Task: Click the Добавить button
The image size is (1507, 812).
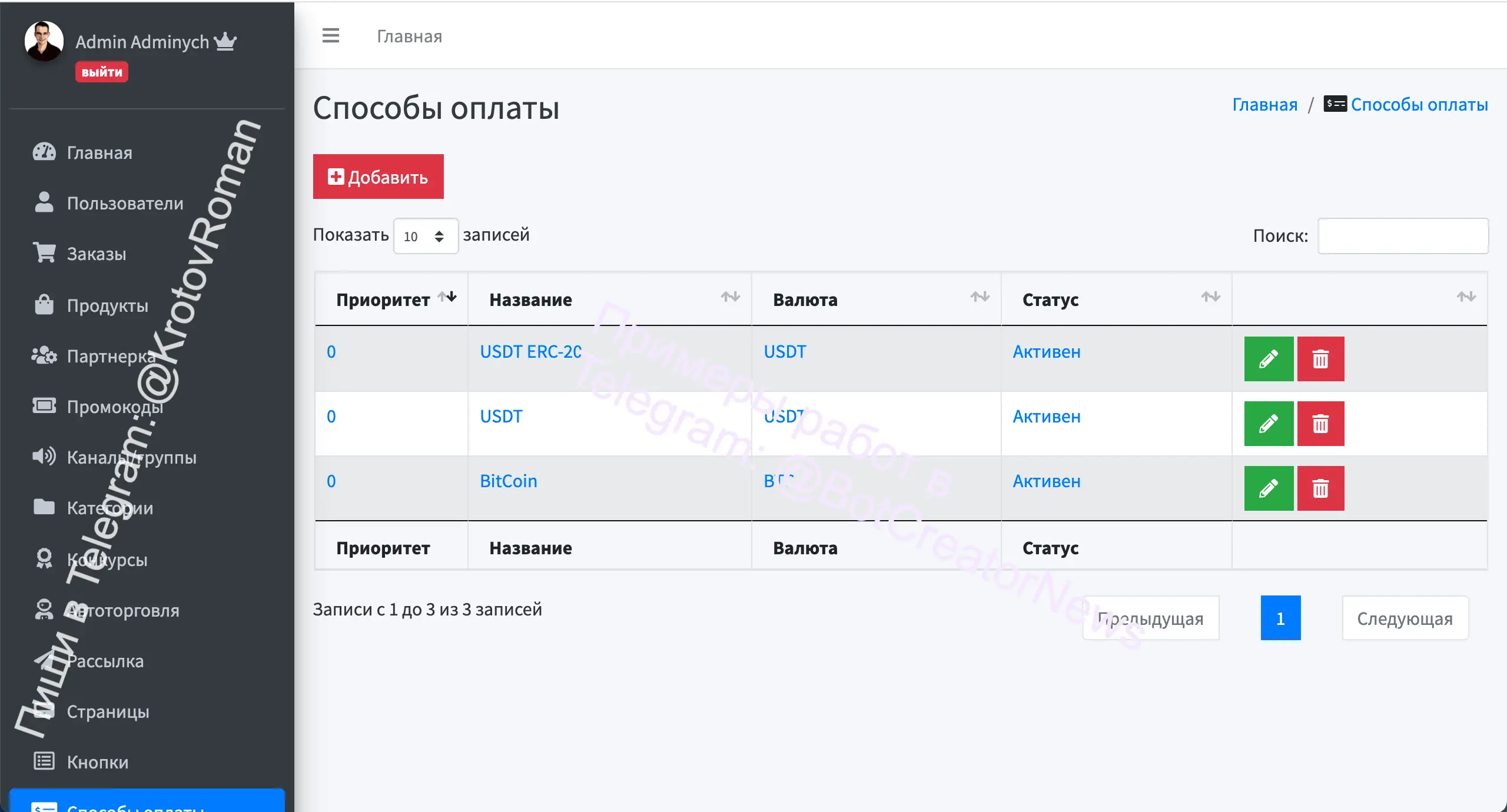Action: tap(378, 177)
